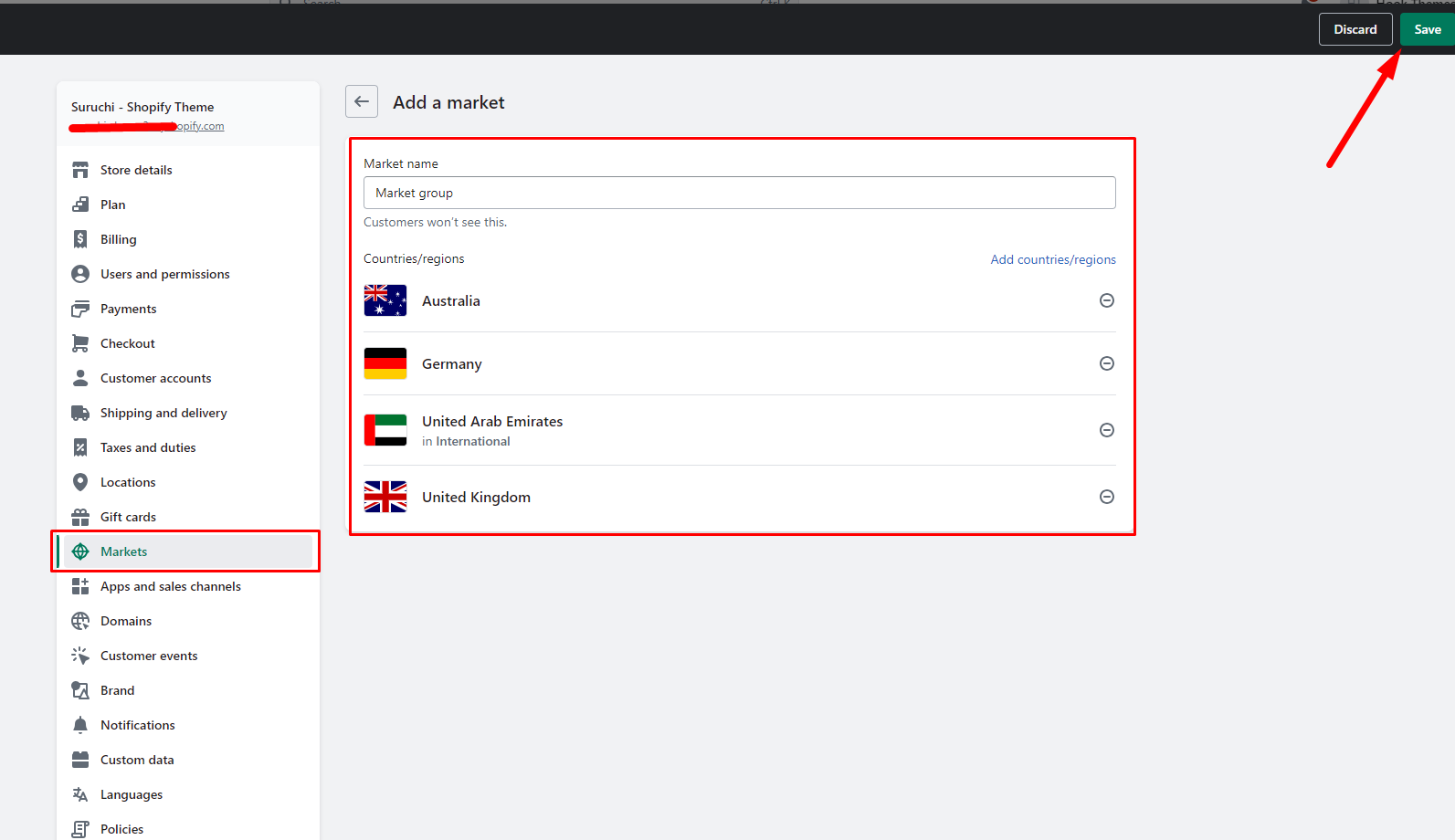Click the Market name text field
This screenshot has height=840, width=1455.
click(739, 193)
